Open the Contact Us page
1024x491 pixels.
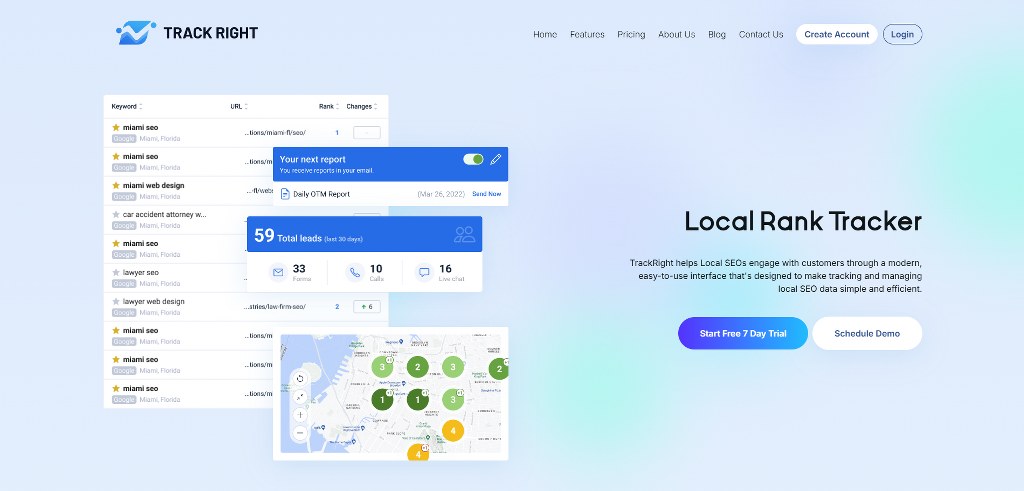761,35
